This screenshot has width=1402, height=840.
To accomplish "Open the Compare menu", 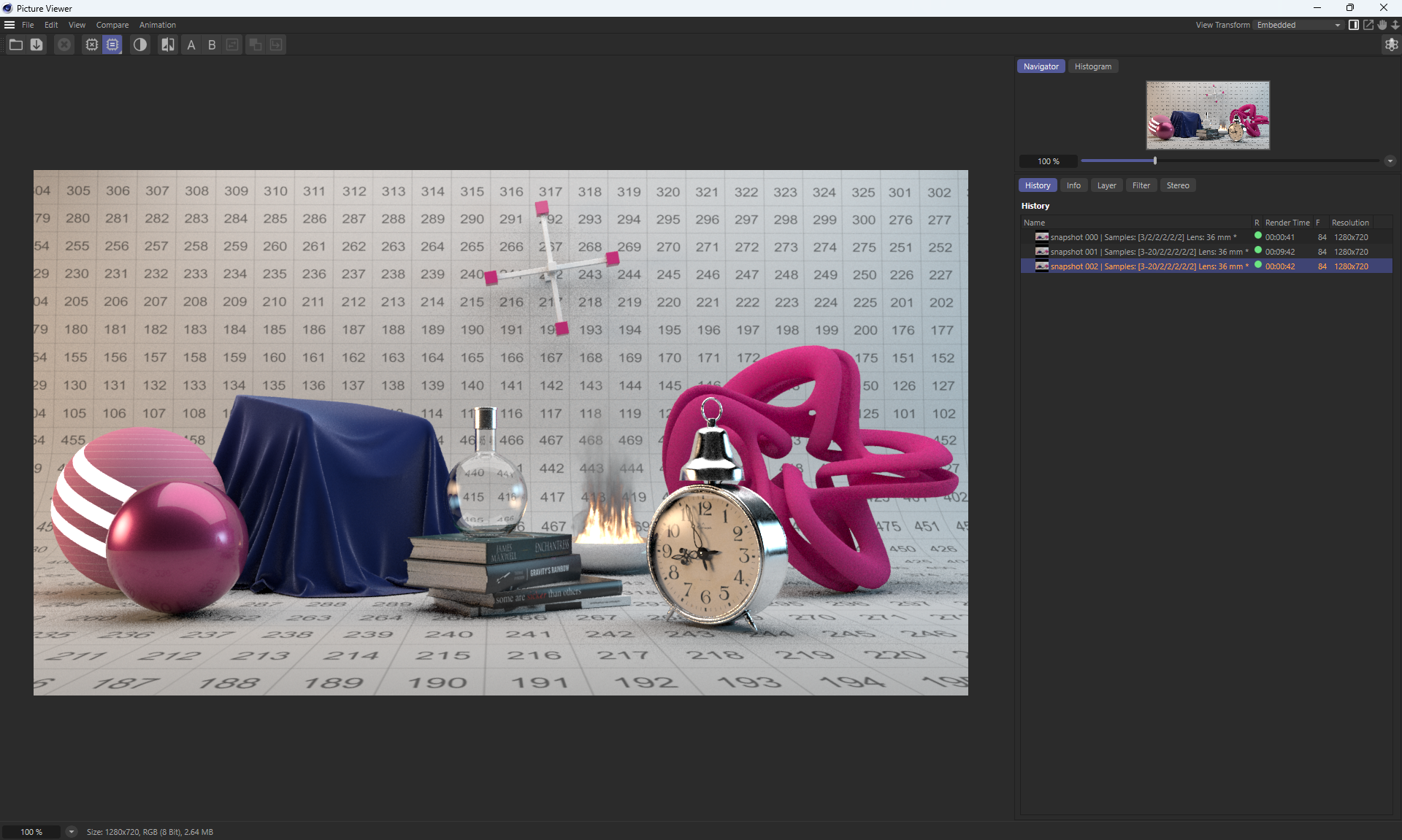I will click(x=112, y=25).
